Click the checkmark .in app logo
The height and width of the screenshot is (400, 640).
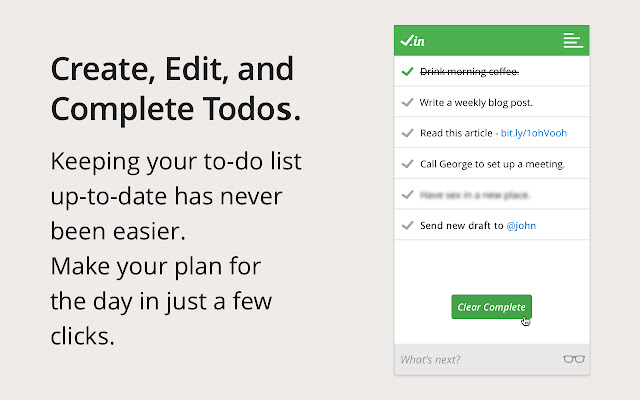point(412,41)
